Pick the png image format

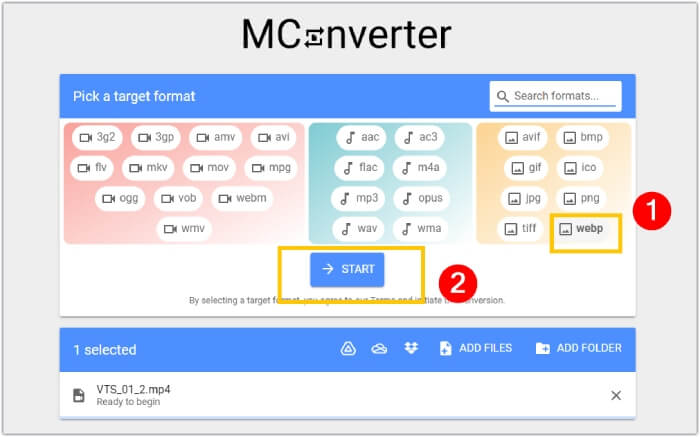coord(581,198)
